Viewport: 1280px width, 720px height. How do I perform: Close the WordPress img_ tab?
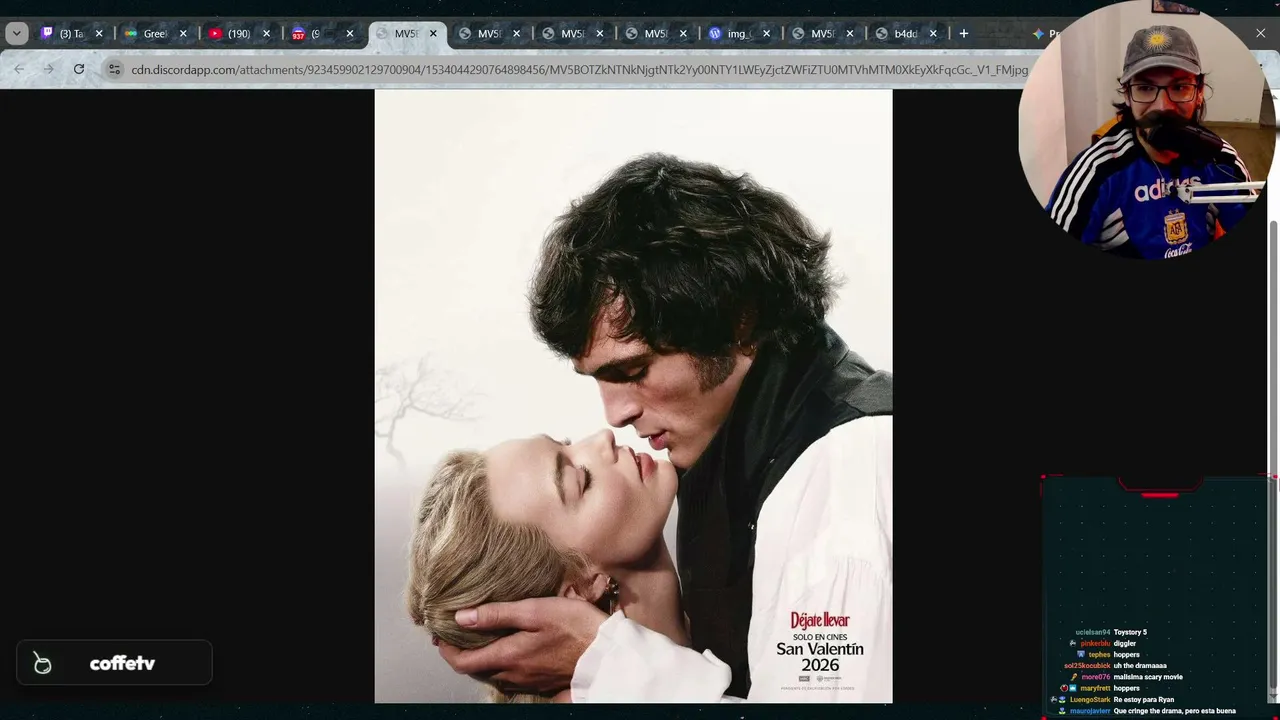[x=767, y=33]
